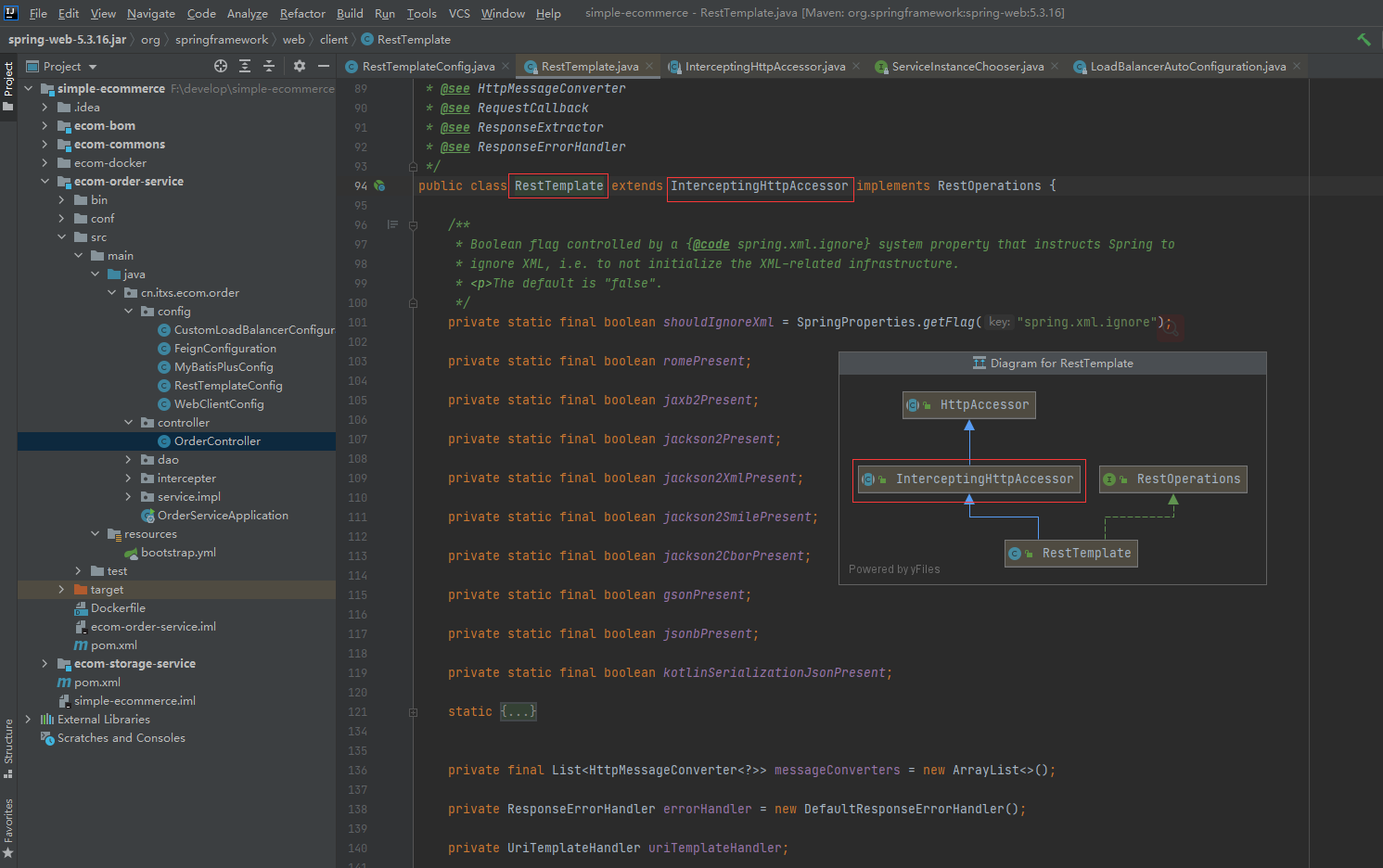Click the Collapse All icon in Project toolbar
Viewport: 1383px width, 868px height.
269,66
